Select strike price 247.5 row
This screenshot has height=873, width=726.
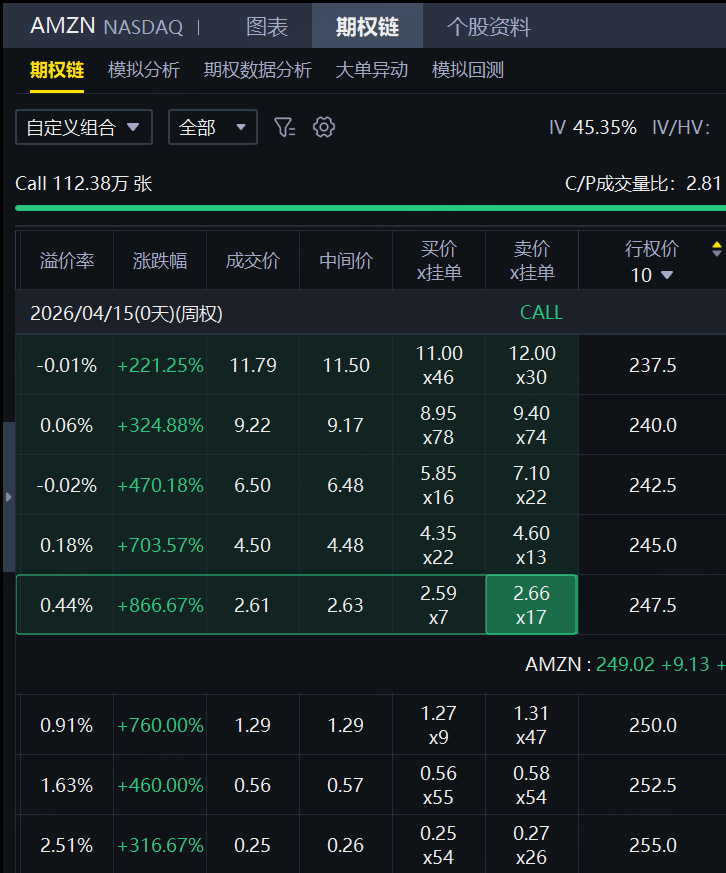653,605
